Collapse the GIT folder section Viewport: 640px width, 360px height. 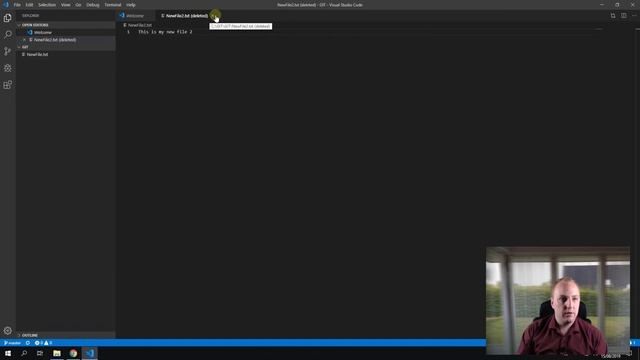click(x=66, y=47)
